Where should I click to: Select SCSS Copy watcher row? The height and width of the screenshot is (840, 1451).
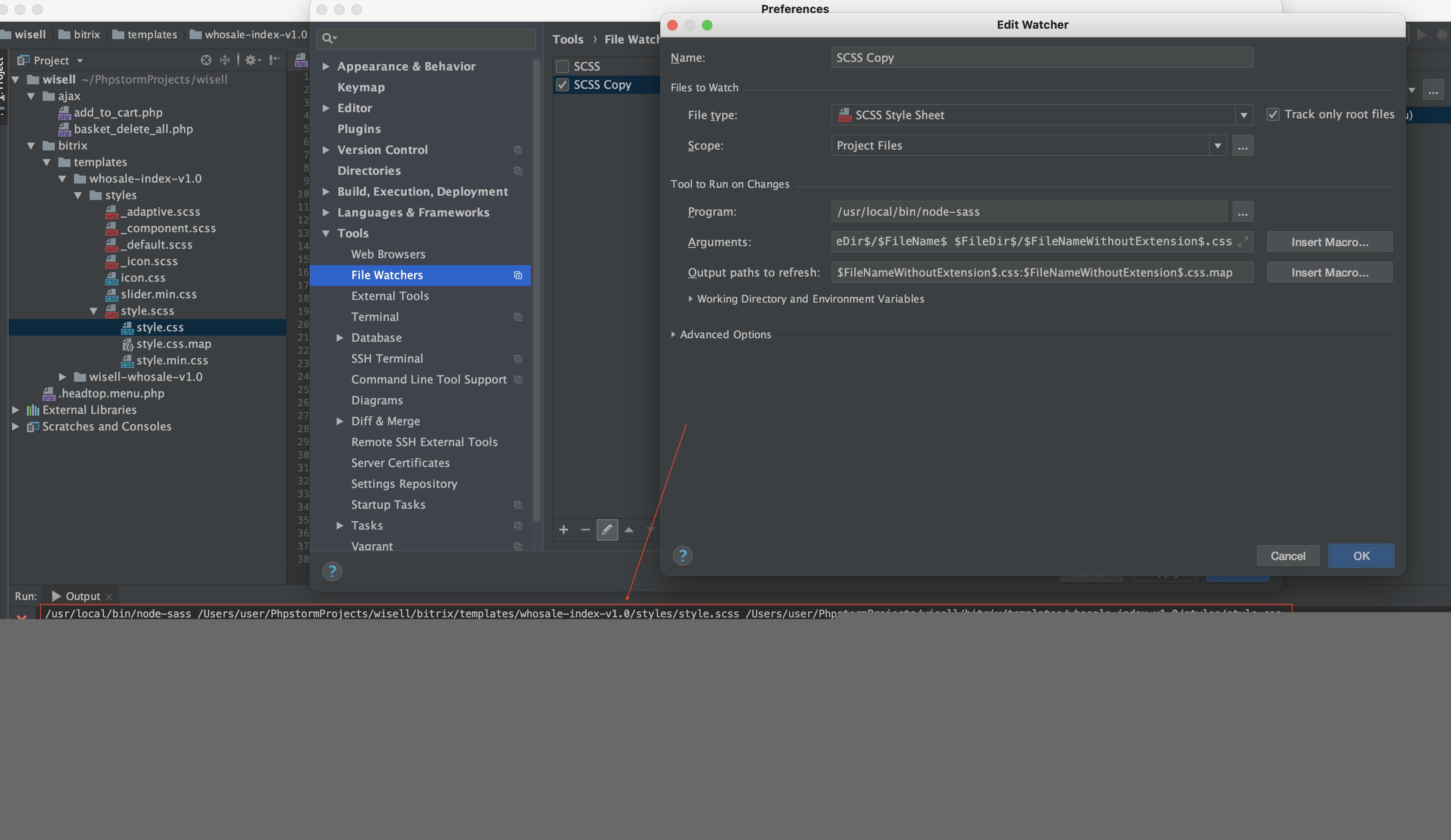click(x=606, y=85)
